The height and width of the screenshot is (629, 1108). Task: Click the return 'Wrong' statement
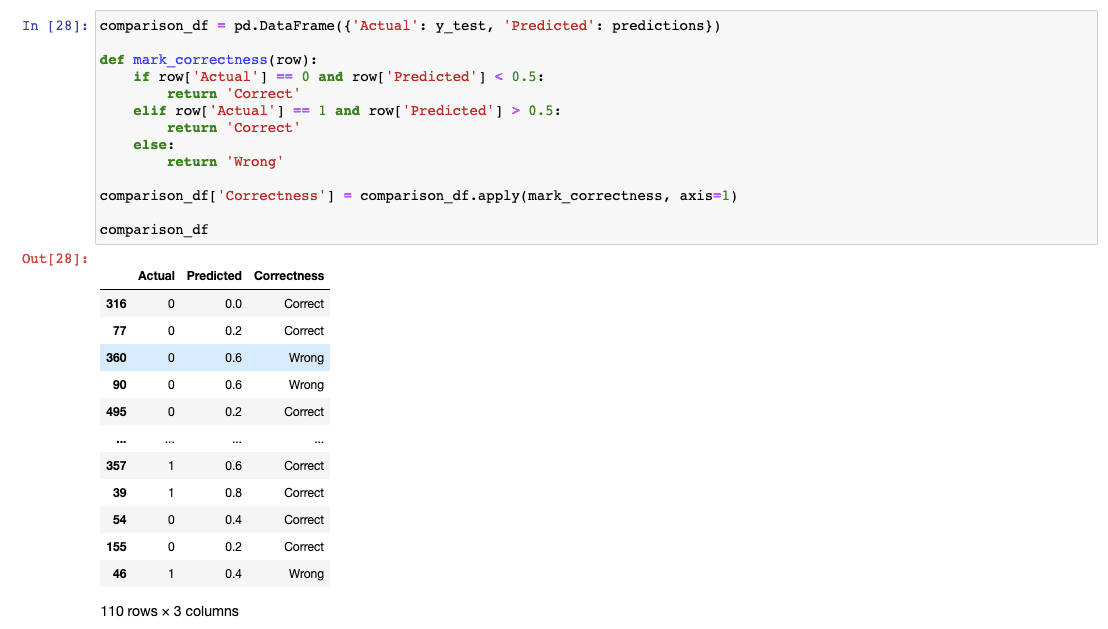point(225,162)
